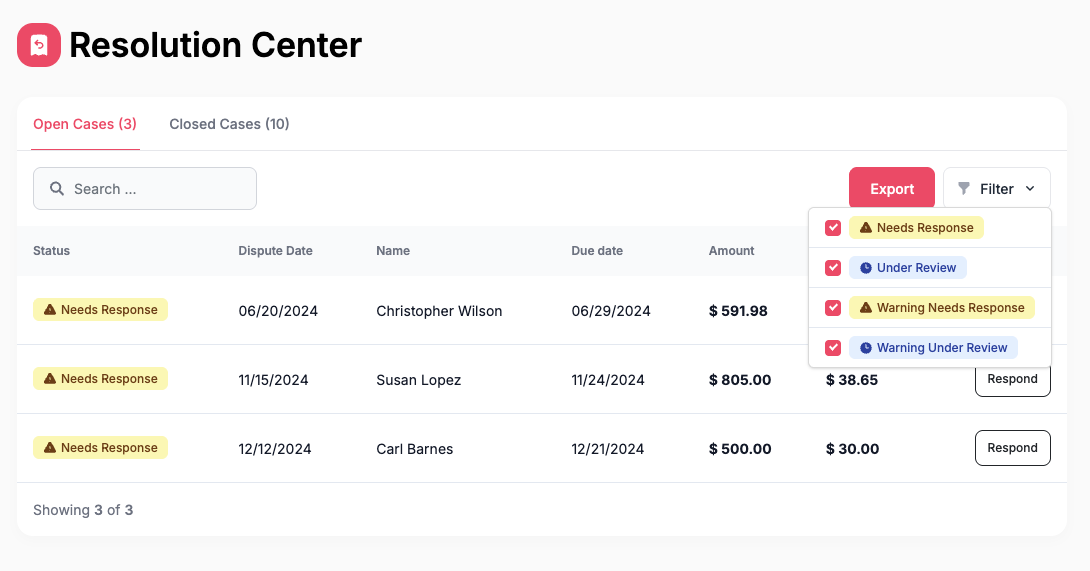Click the magnifying glass search icon

57,188
